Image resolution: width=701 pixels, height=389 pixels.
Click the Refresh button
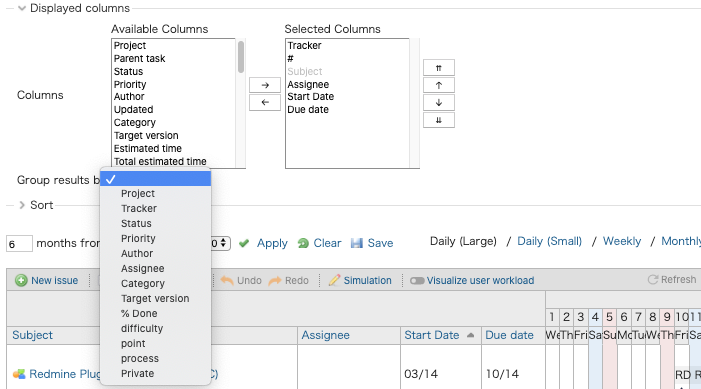(672, 280)
